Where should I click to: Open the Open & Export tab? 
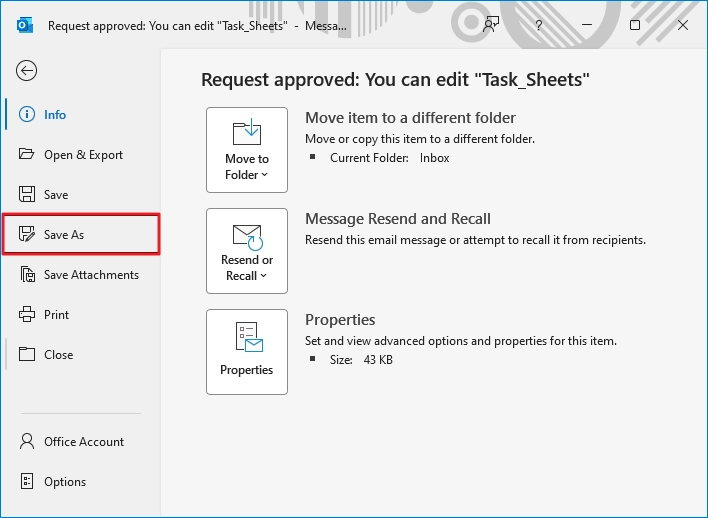click(81, 154)
